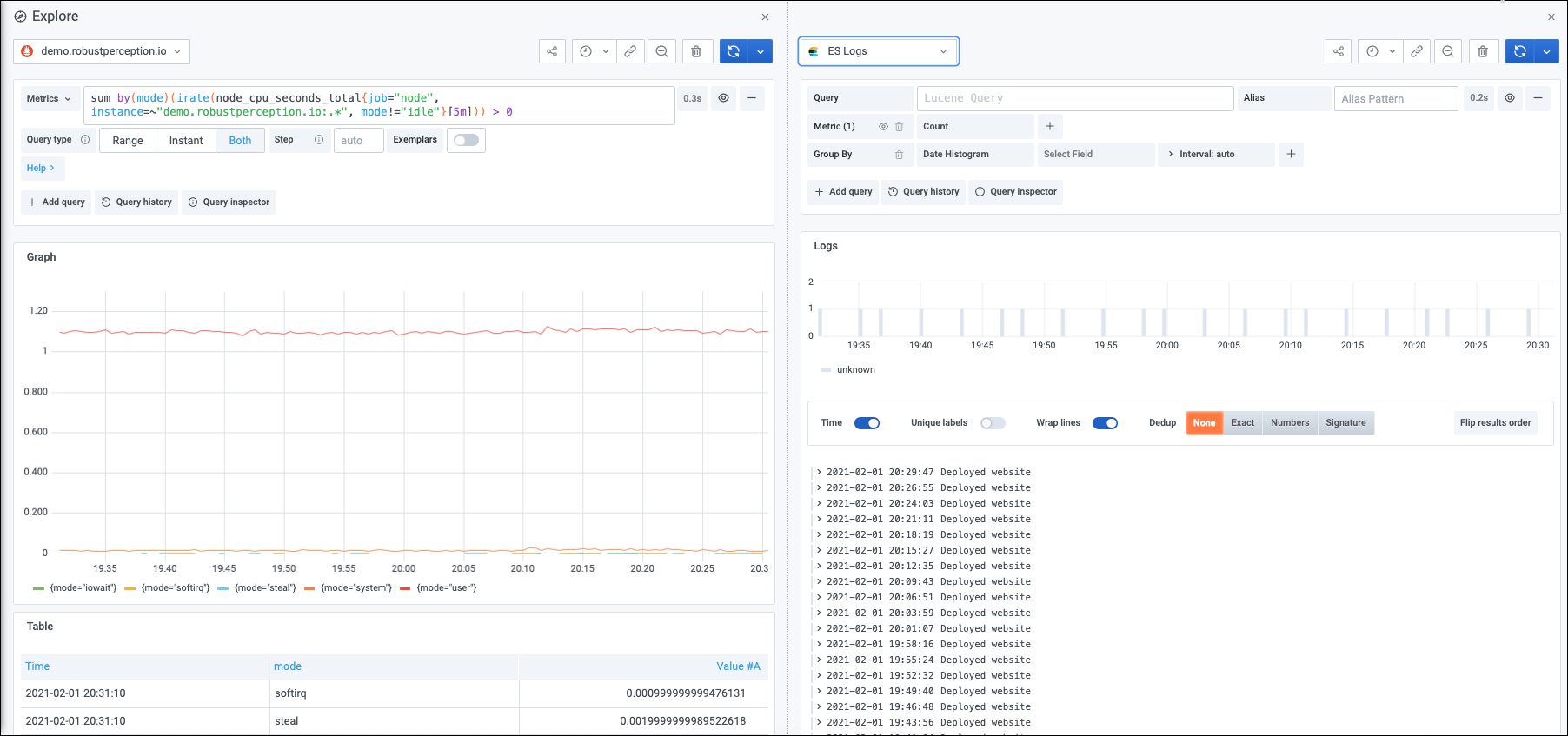
Task: Click the copy link icon in right pane
Action: [1416, 51]
